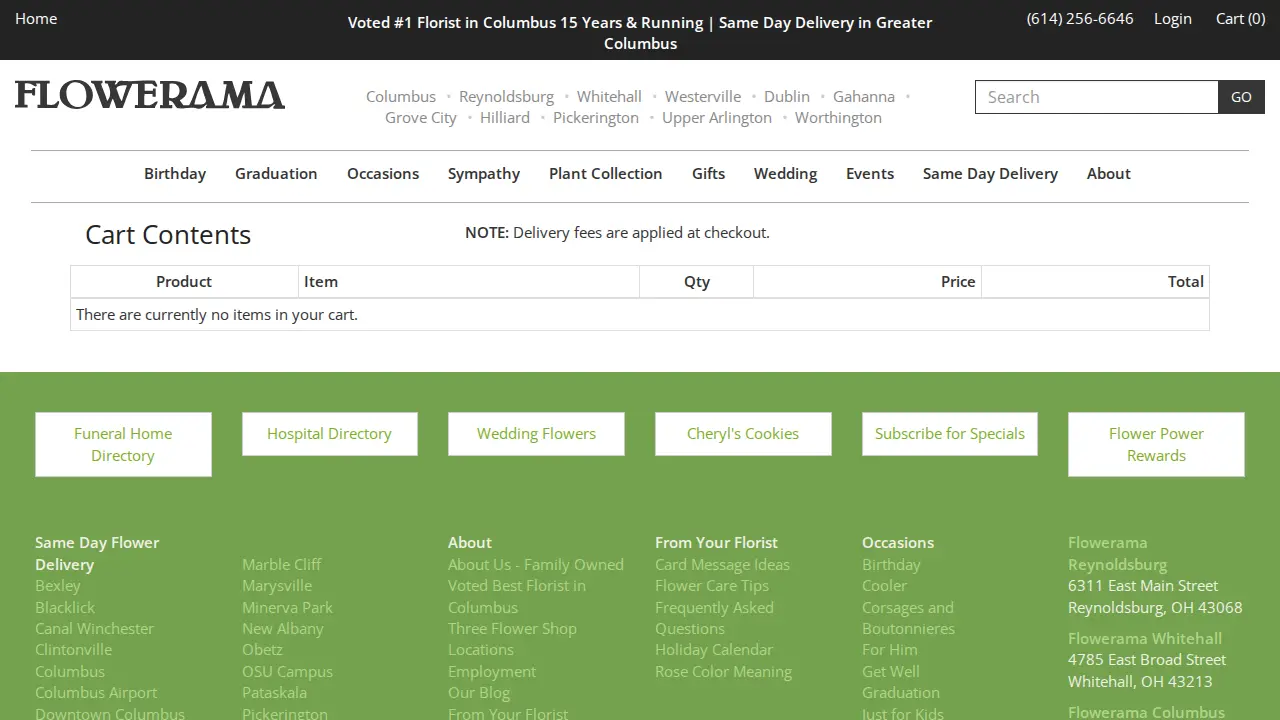Open the Occasions menu

click(383, 174)
